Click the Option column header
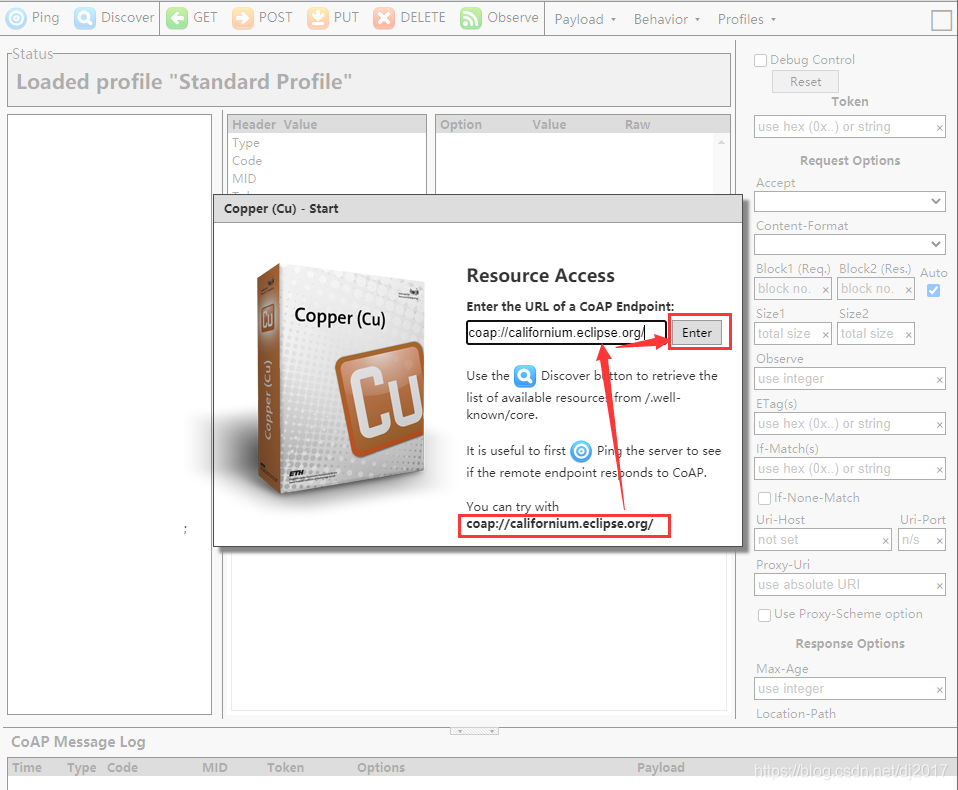Viewport: 958px width, 790px height. [x=461, y=125]
